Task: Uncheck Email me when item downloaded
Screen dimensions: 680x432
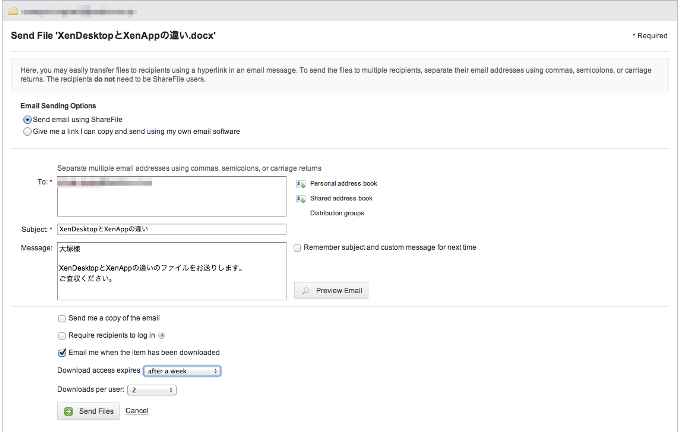Action: [62, 352]
